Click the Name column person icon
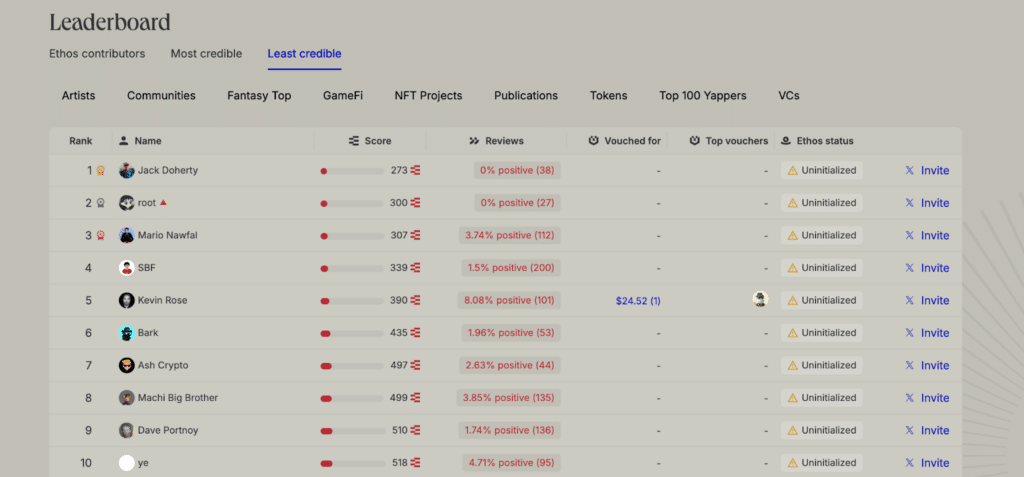The height and width of the screenshot is (477, 1024). (124, 140)
